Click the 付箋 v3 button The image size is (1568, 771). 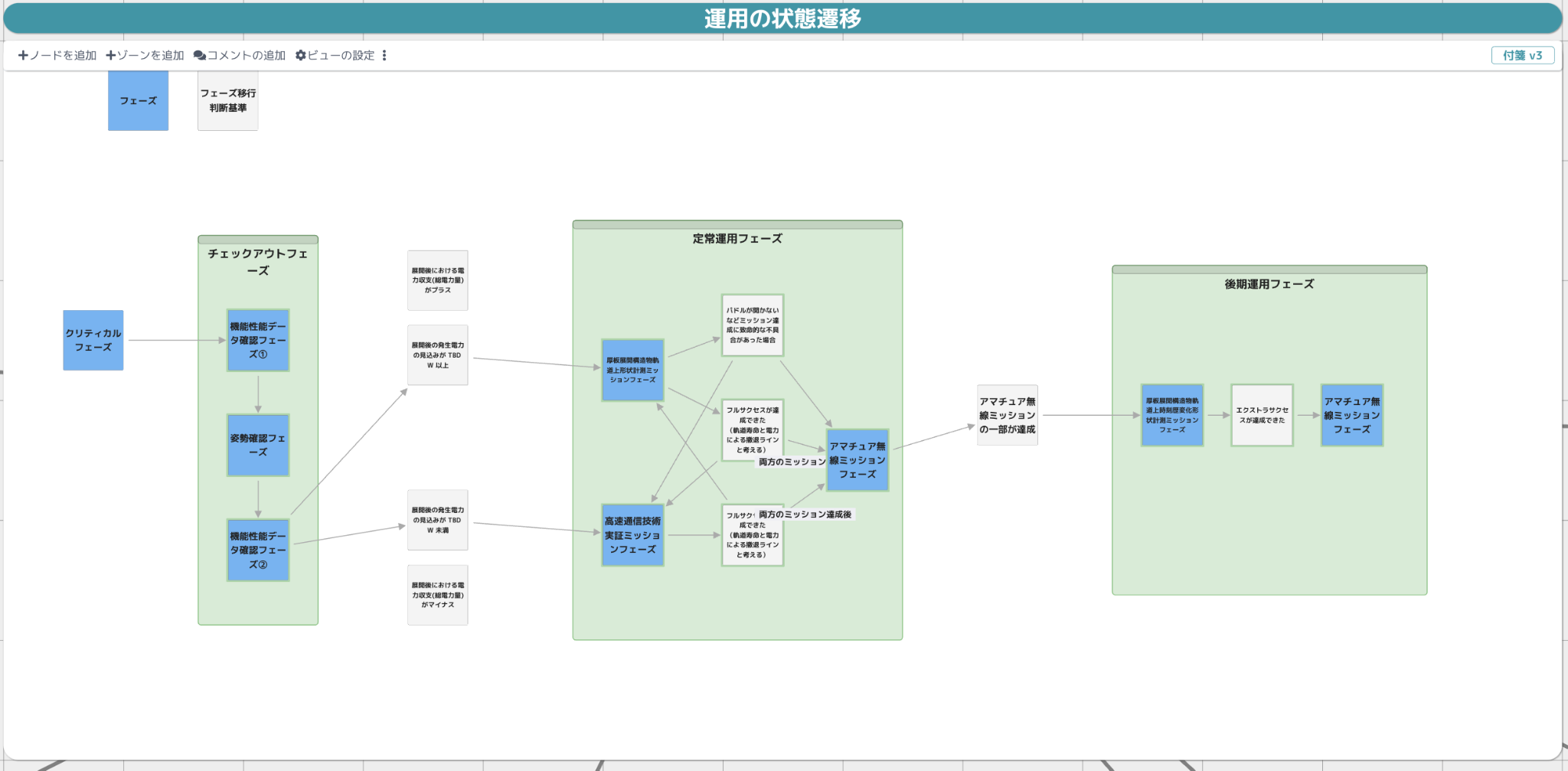pos(1522,55)
